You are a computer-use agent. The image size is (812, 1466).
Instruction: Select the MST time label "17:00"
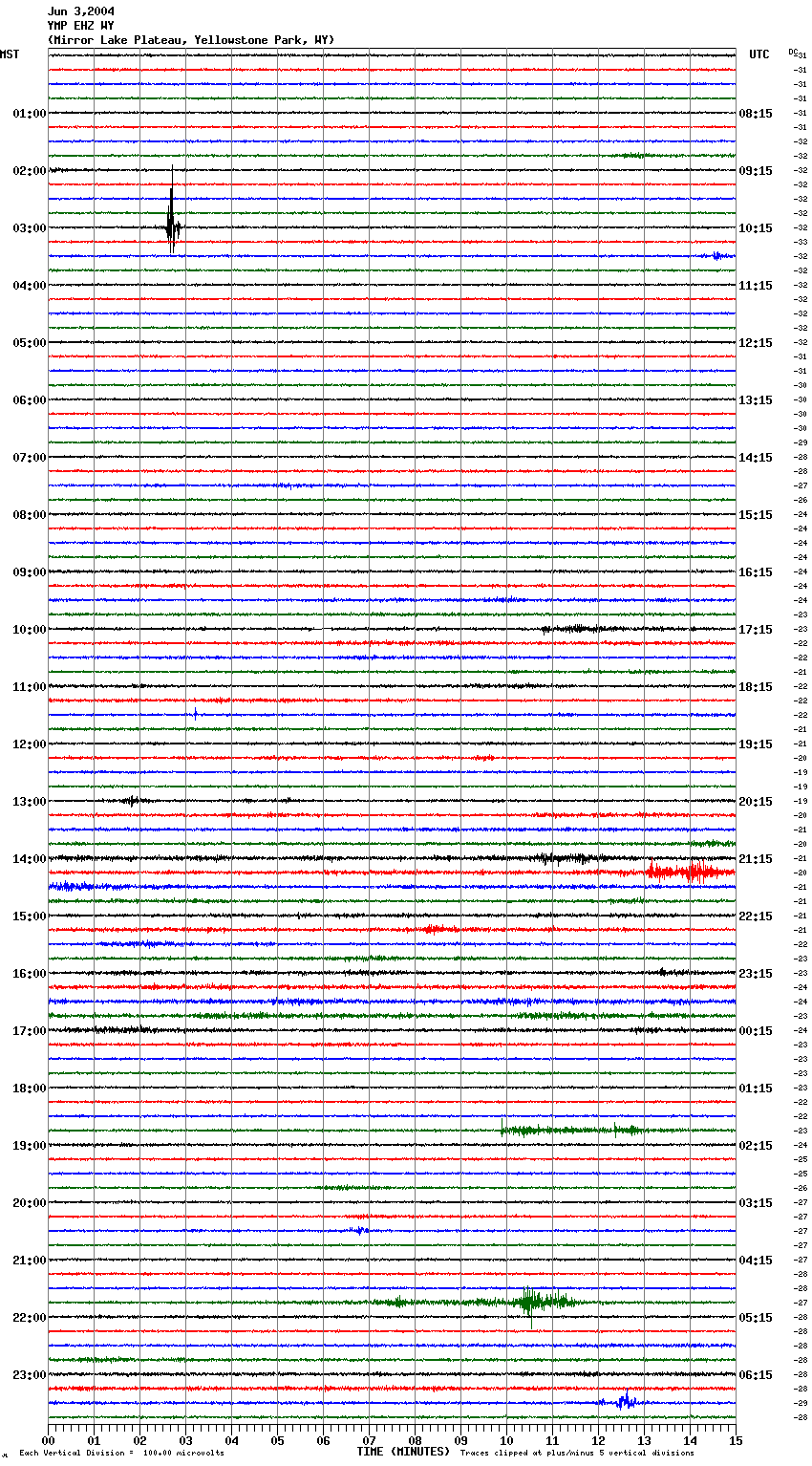[30, 1031]
